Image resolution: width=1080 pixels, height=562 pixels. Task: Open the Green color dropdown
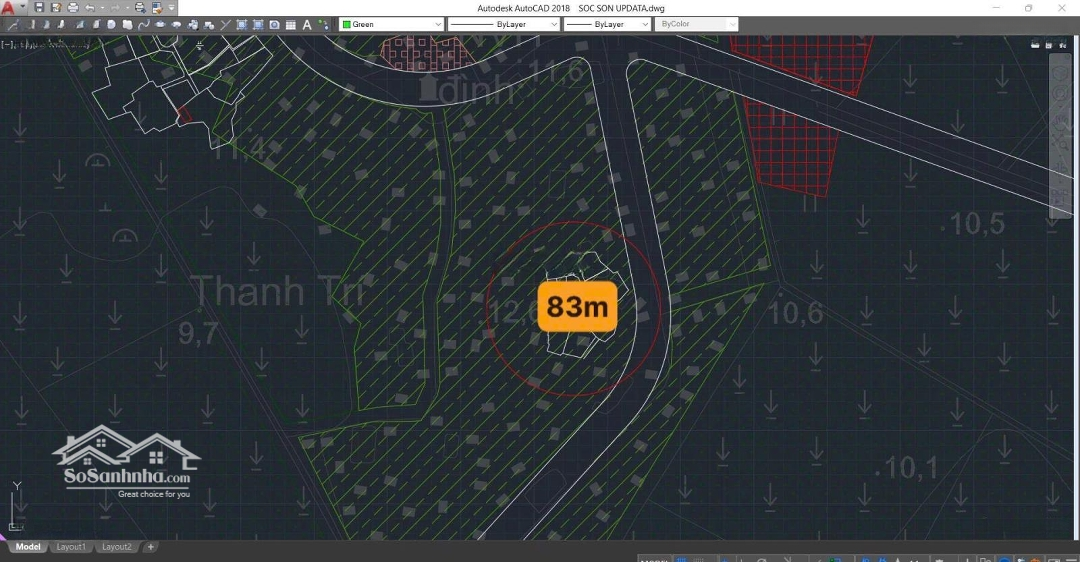point(392,24)
